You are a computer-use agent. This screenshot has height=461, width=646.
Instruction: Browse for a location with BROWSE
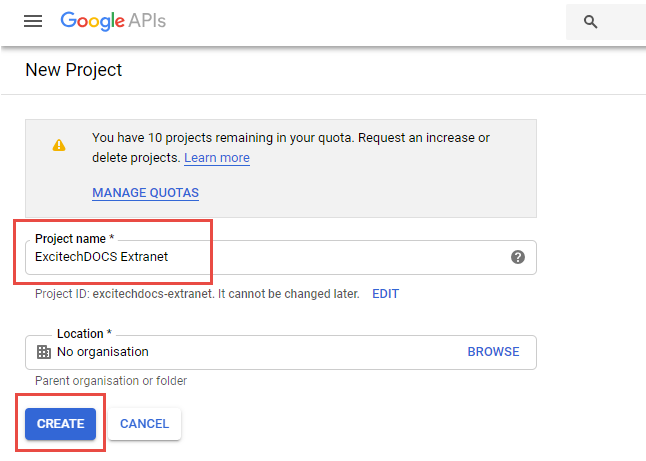[493, 352]
